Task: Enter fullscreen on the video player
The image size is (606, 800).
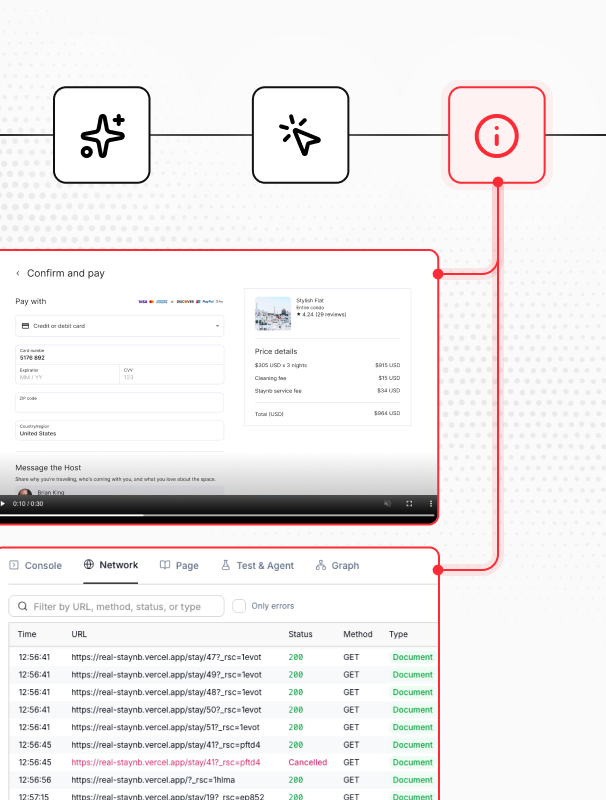Action: (x=409, y=504)
